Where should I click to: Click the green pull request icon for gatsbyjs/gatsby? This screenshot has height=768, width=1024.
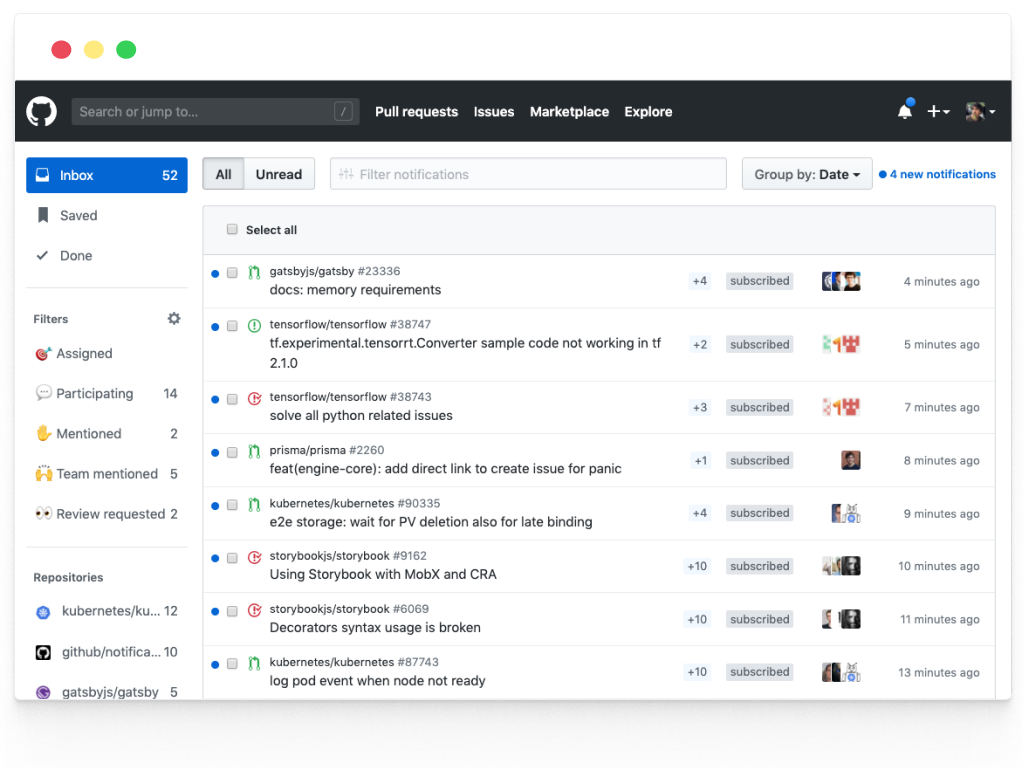point(255,270)
